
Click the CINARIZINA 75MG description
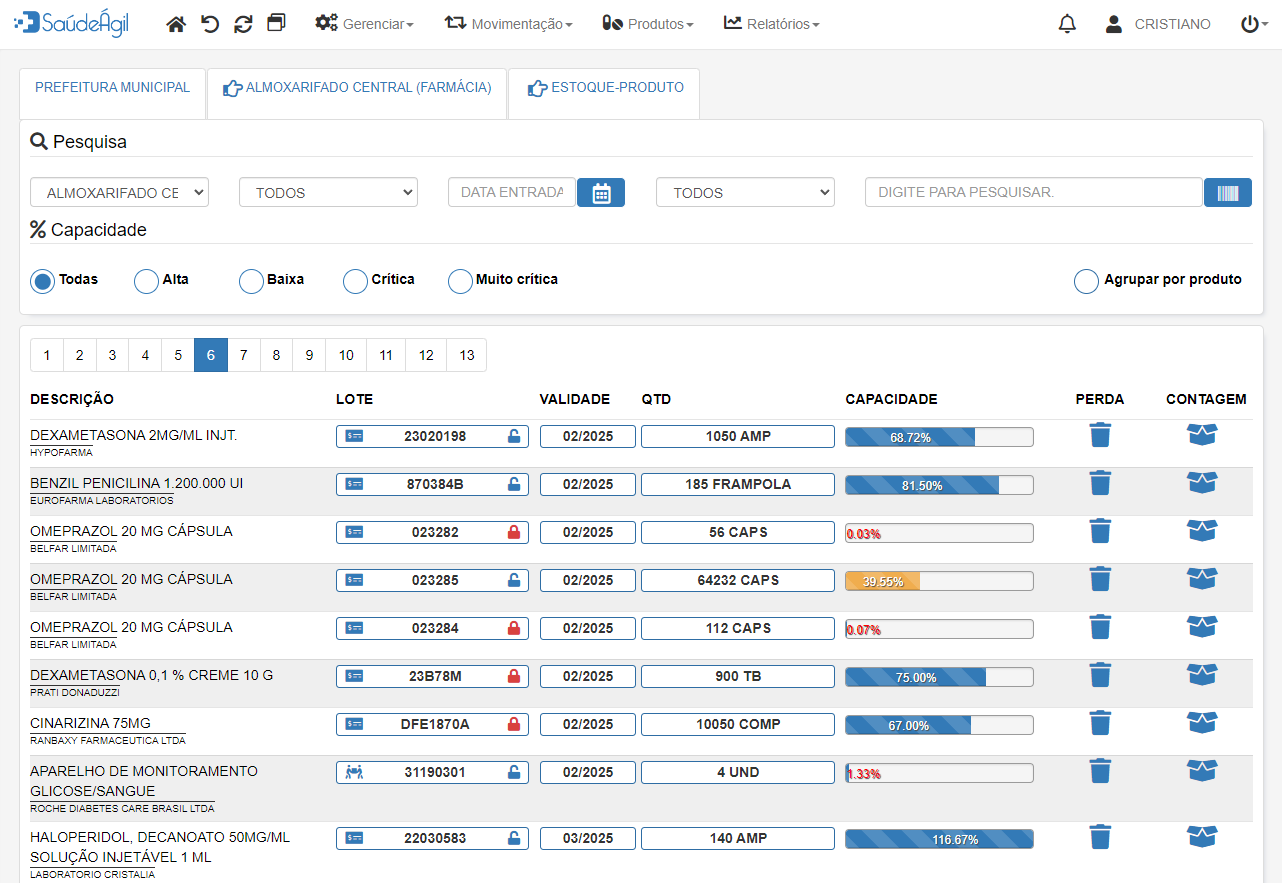point(90,723)
